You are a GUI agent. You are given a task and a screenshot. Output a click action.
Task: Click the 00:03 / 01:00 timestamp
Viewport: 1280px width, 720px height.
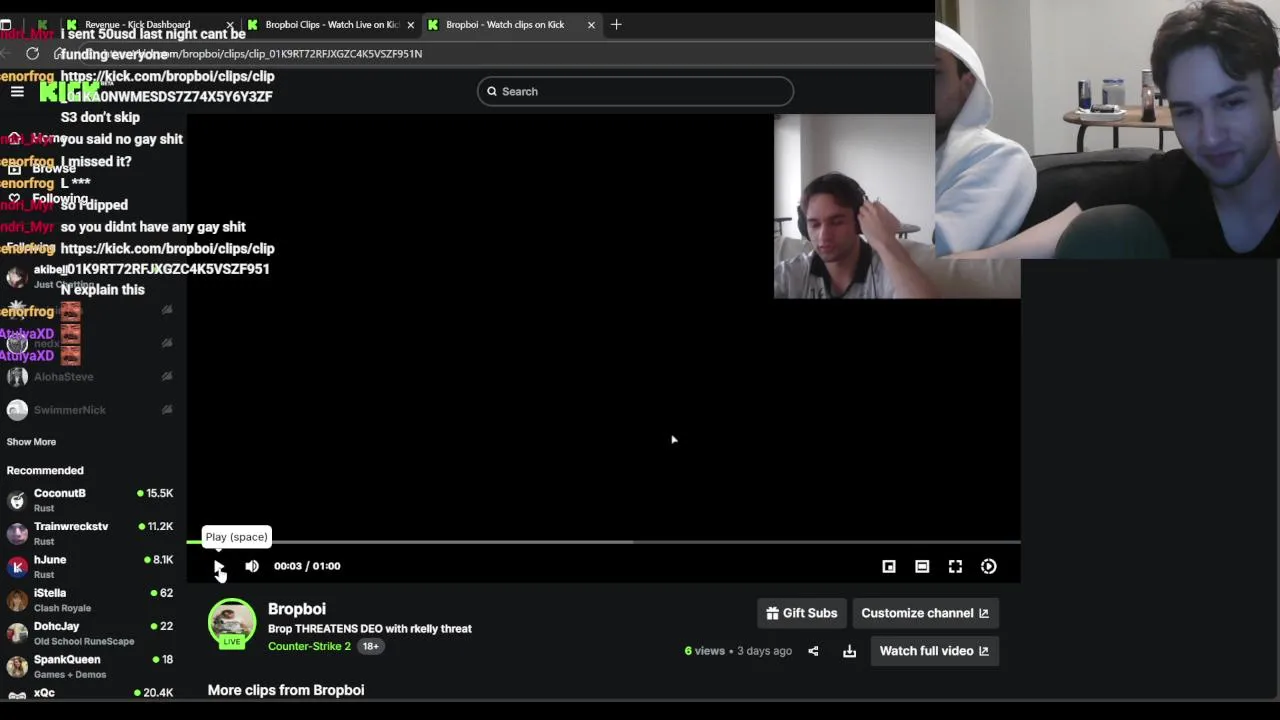pos(307,566)
